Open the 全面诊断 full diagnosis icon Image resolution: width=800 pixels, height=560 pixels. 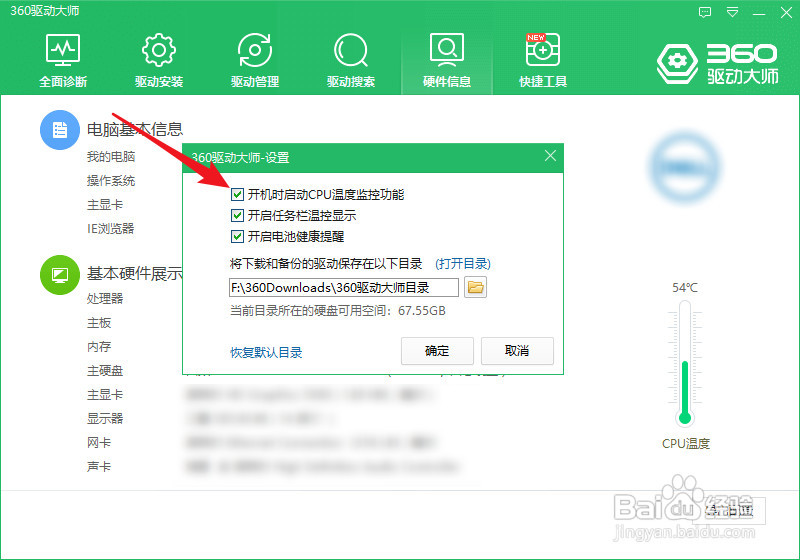[x=63, y=50]
